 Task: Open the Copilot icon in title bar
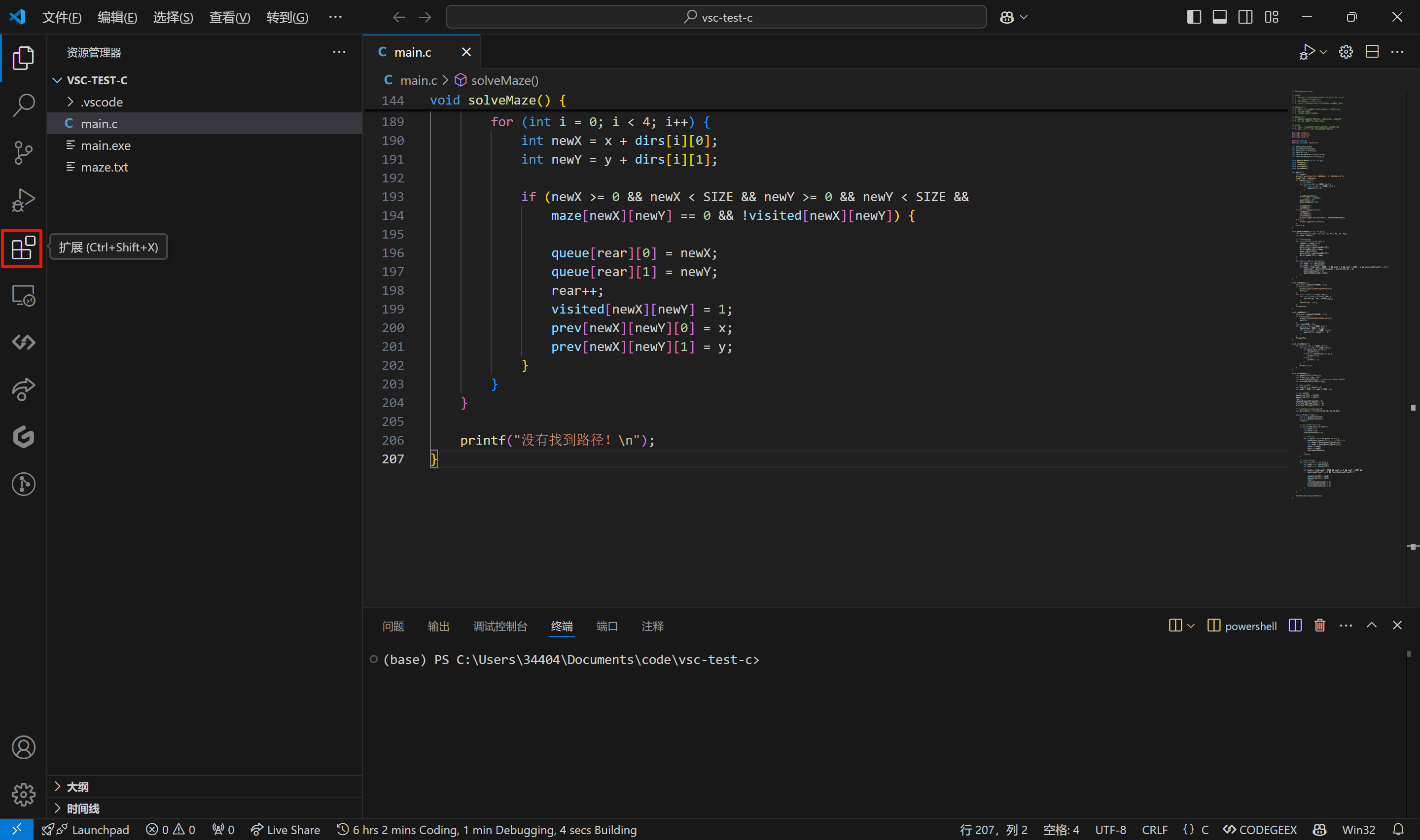1007,18
